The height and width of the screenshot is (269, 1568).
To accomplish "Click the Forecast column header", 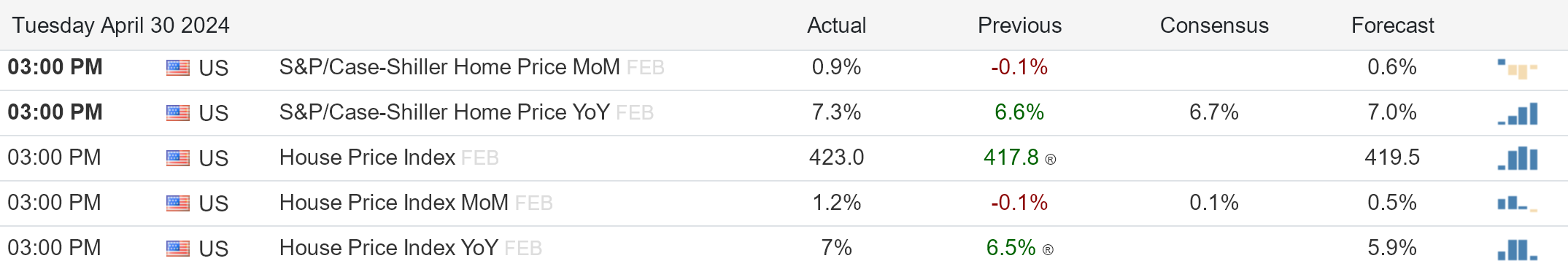I will click(1392, 26).
